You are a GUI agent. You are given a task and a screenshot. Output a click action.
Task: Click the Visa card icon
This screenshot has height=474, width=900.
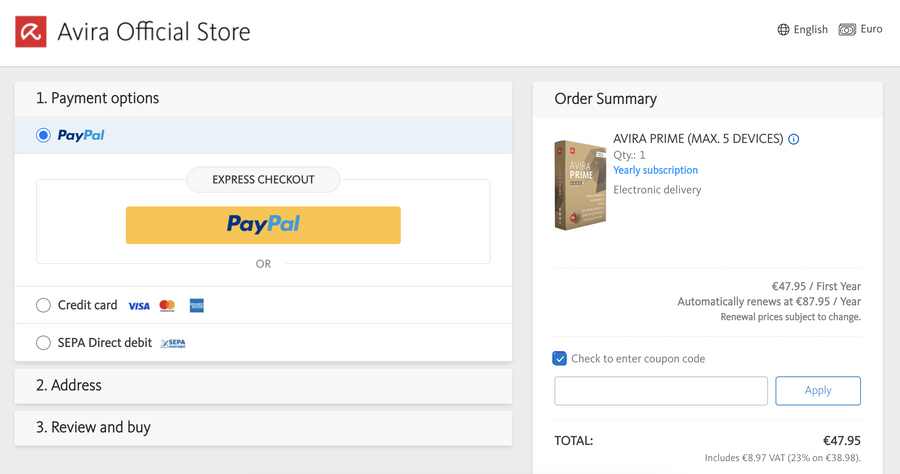[x=139, y=306]
